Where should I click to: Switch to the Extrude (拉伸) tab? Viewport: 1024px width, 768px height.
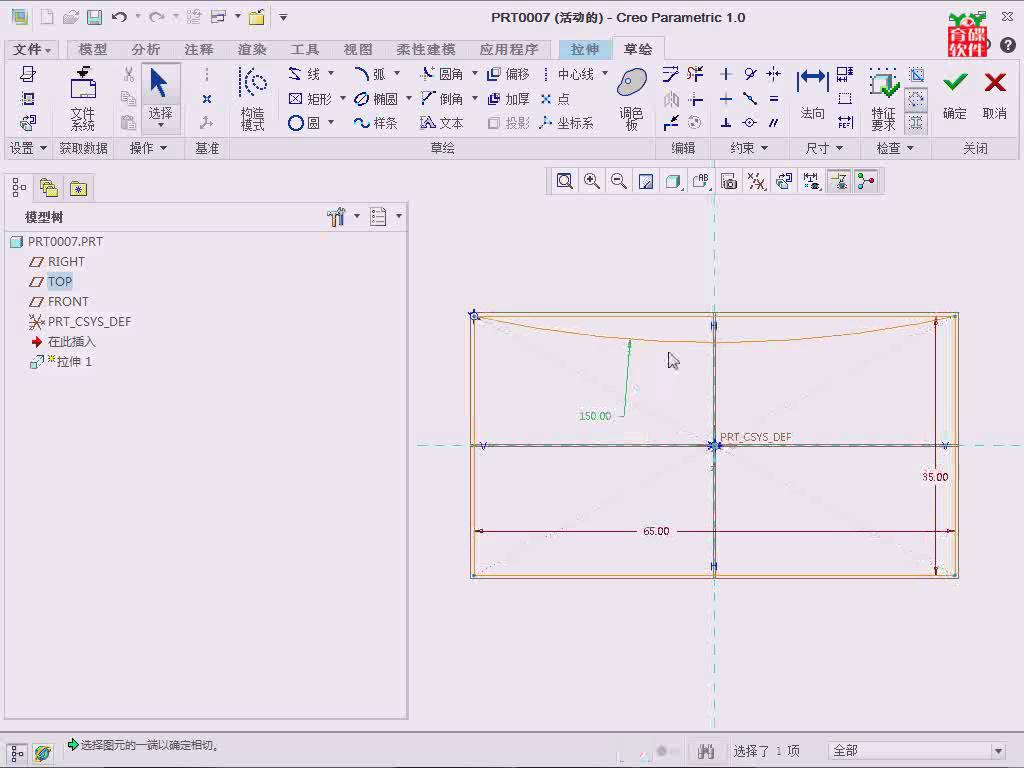point(584,49)
